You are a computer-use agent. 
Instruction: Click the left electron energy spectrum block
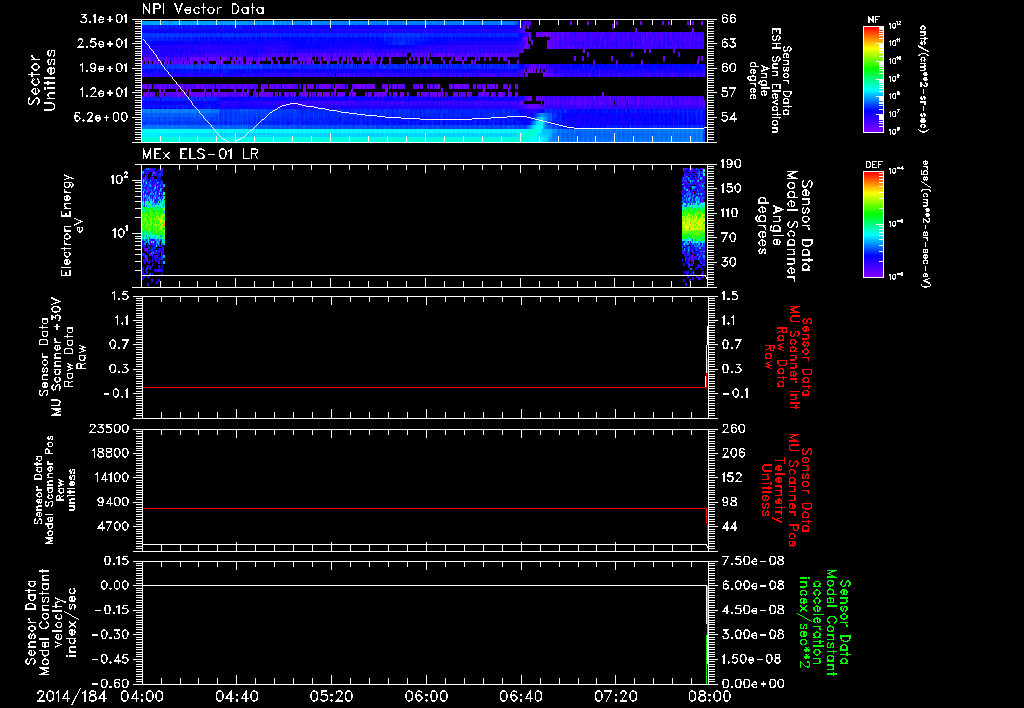(153, 220)
